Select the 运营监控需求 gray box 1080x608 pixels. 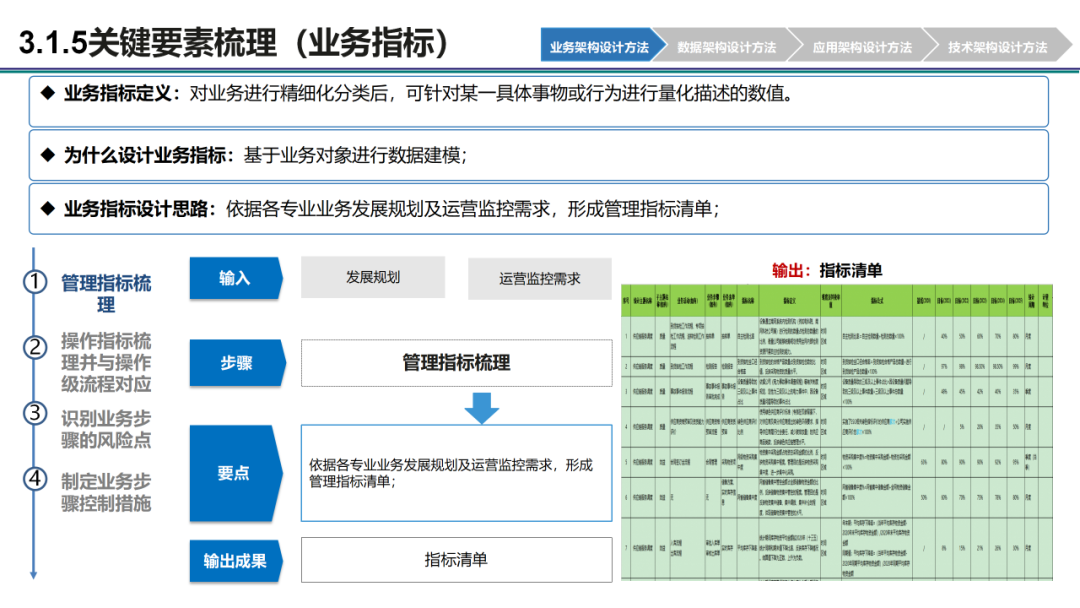tap(539, 279)
